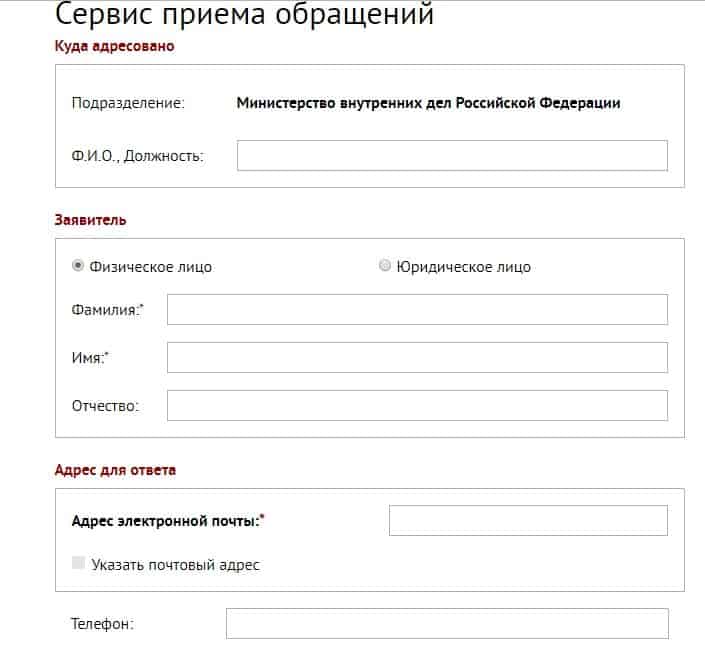This screenshot has width=705, height=645.
Task: Focus the Отчество input box
Action: tap(417, 405)
